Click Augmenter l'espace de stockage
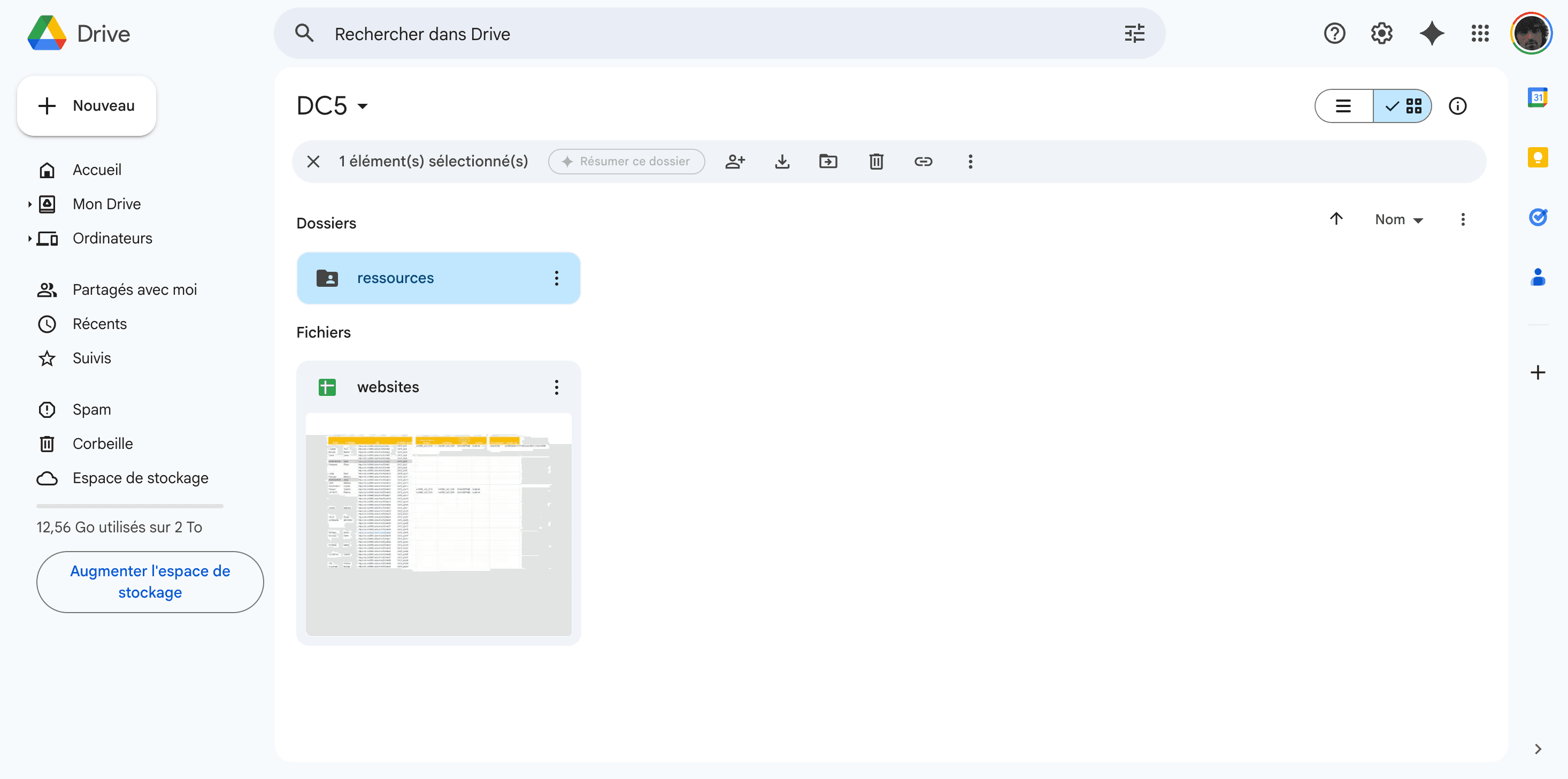The image size is (1568, 779). [x=150, y=582]
